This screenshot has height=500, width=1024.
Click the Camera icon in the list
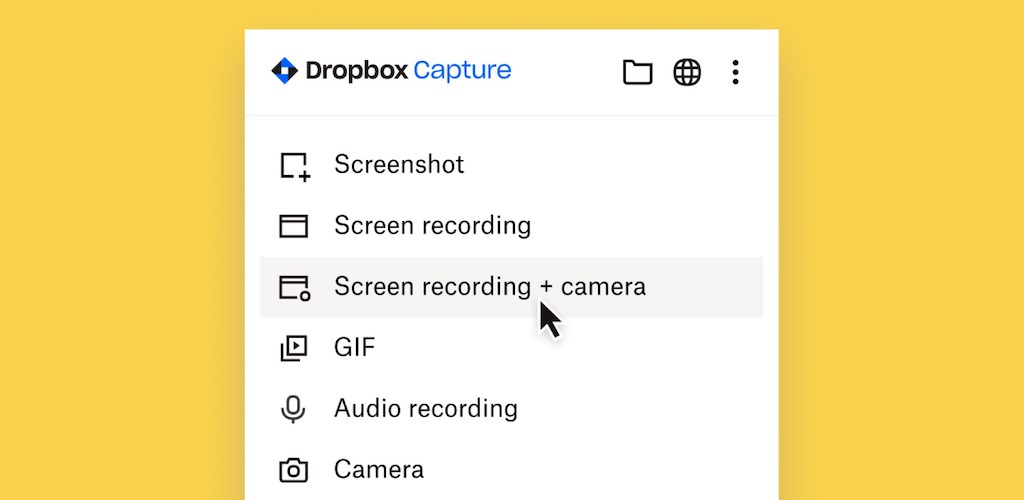pos(293,470)
